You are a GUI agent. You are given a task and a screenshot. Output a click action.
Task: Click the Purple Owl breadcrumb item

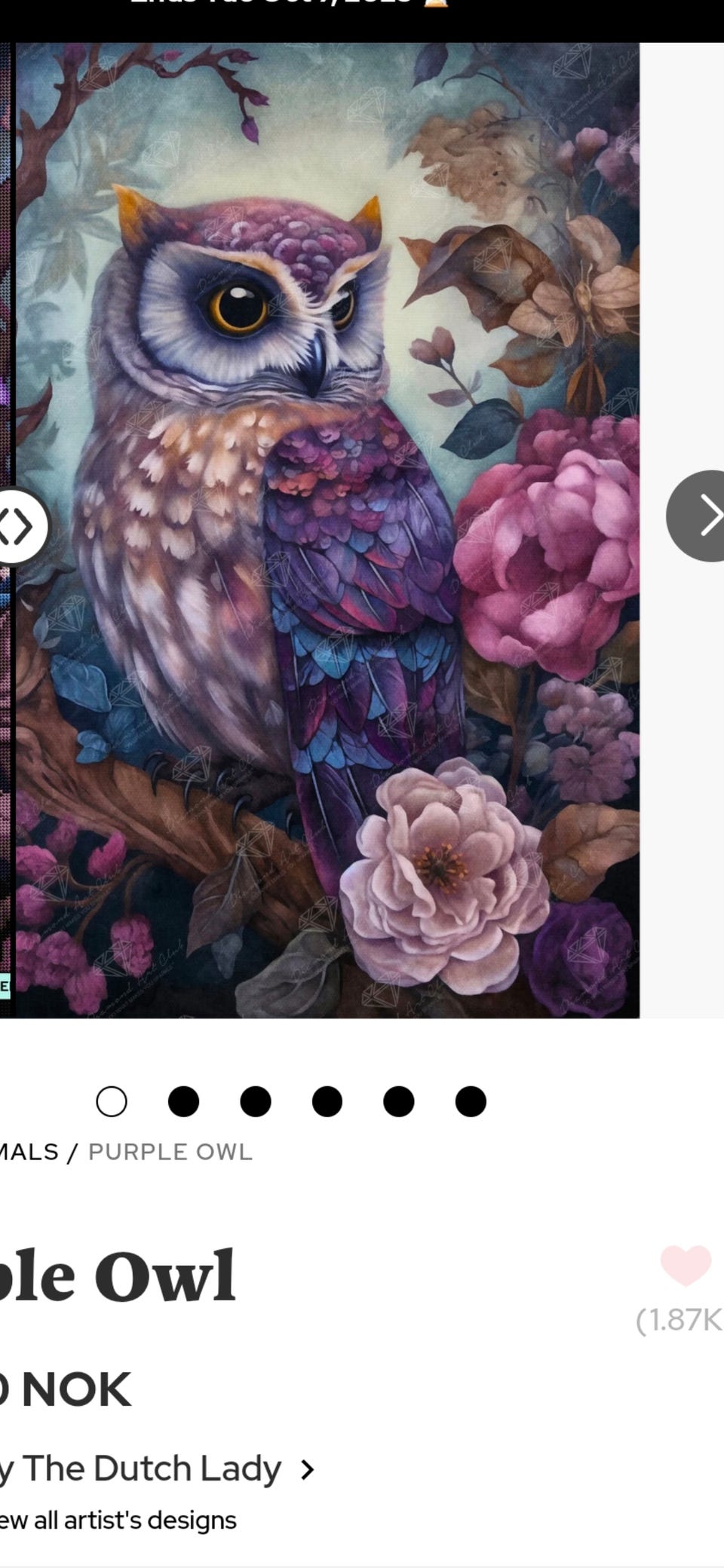[170, 1152]
